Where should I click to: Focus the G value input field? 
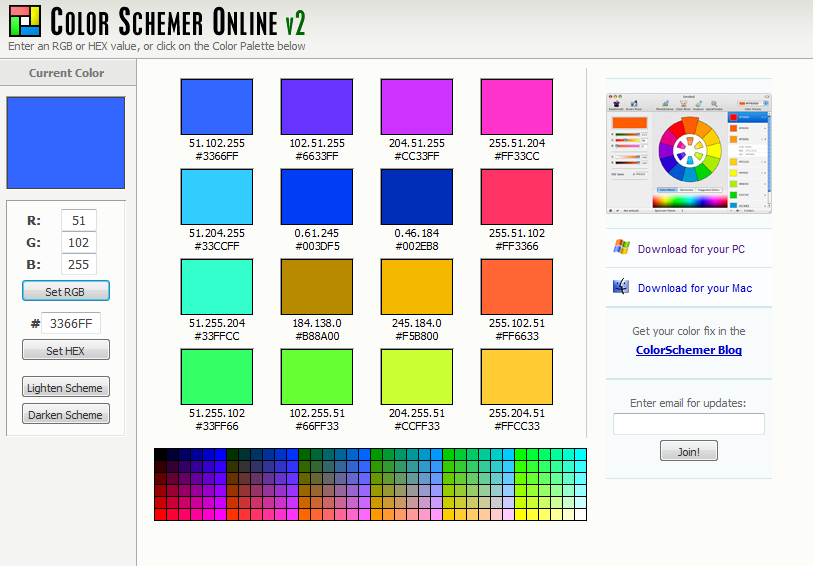[x=79, y=242]
